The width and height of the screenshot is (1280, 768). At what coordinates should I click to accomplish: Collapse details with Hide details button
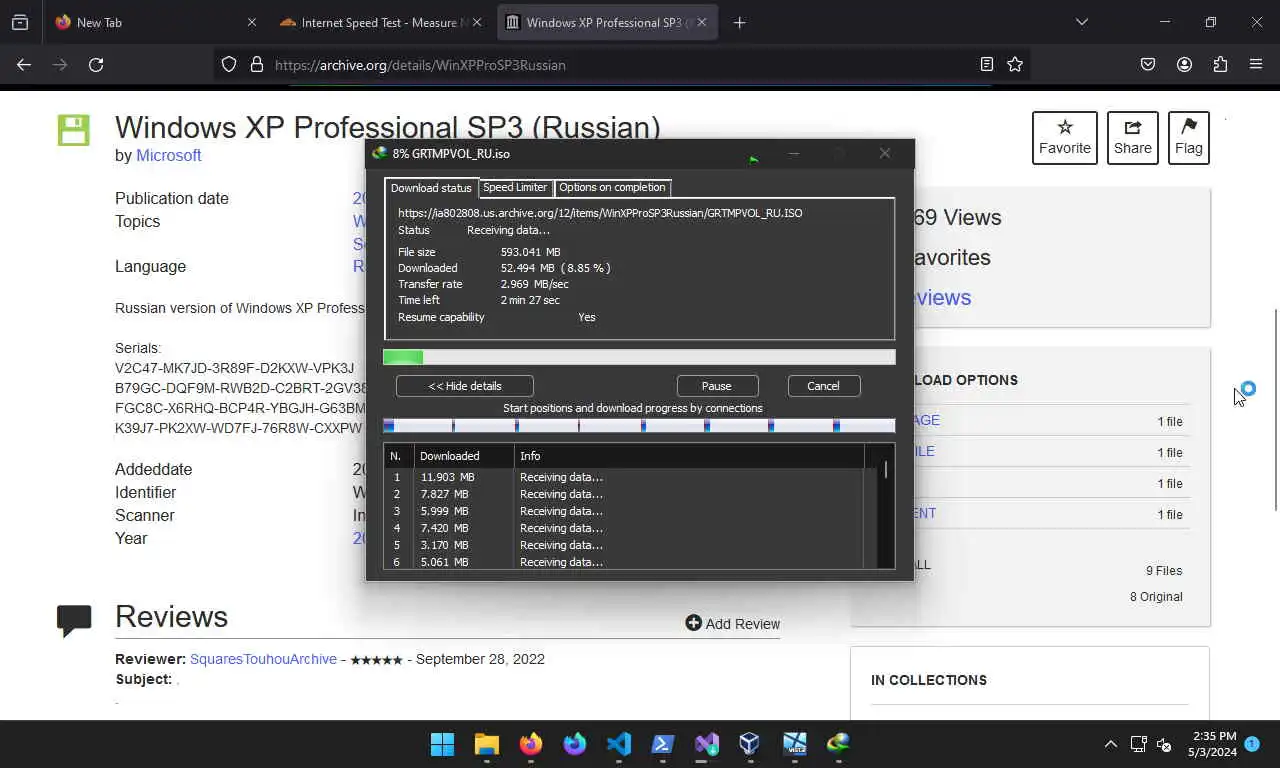pos(465,386)
